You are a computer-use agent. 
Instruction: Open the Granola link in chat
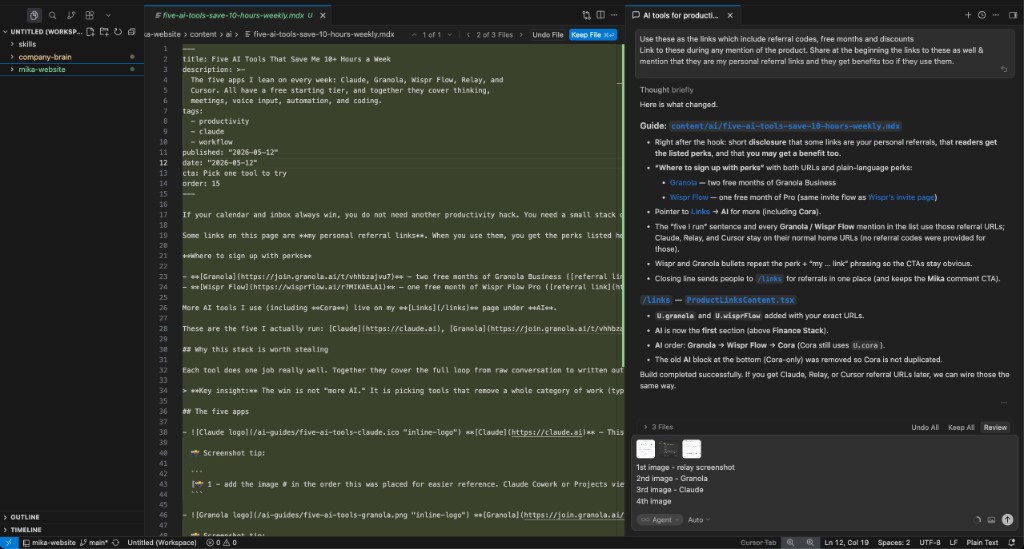pos(683,183)
